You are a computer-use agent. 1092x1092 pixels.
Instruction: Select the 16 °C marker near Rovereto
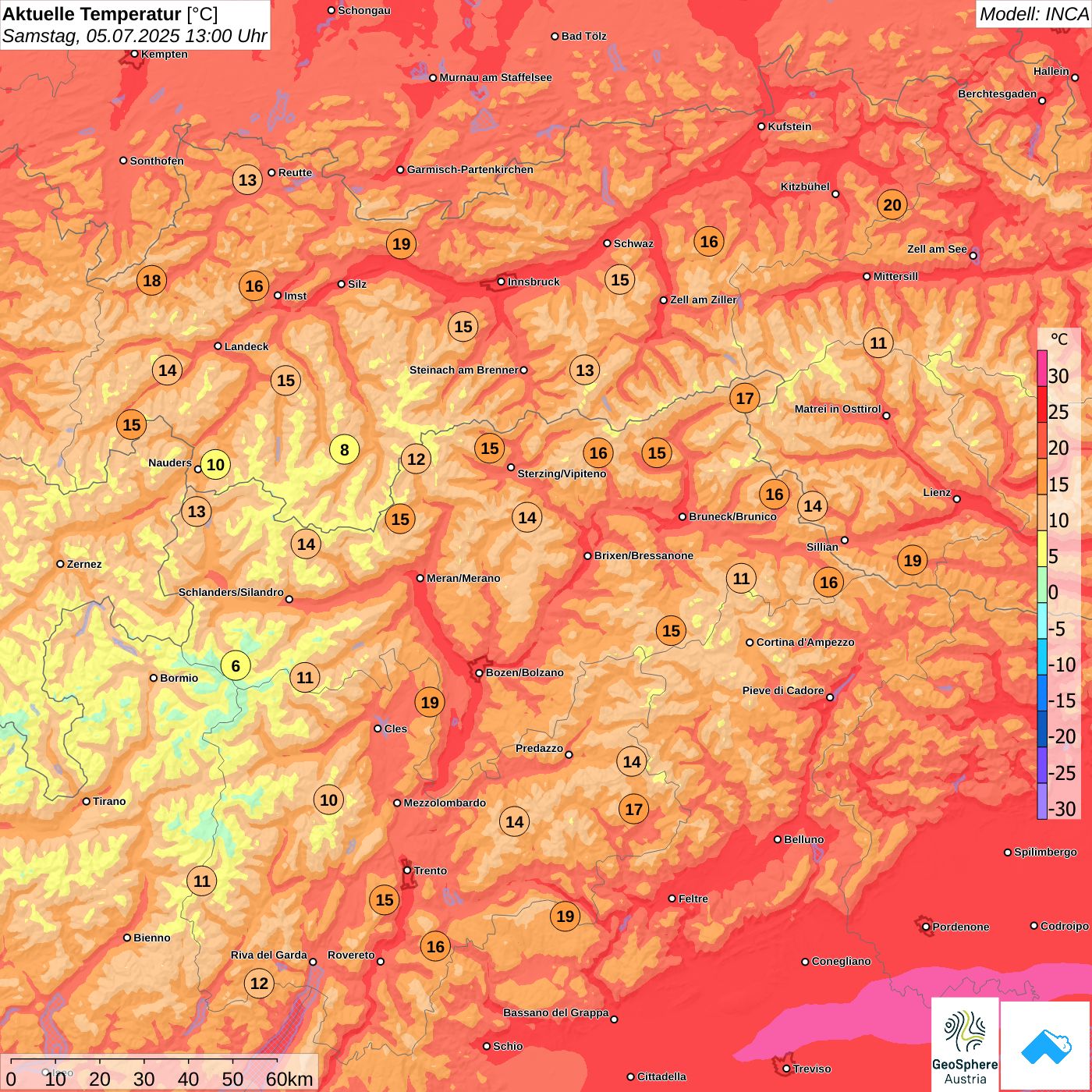click(435, 947)
